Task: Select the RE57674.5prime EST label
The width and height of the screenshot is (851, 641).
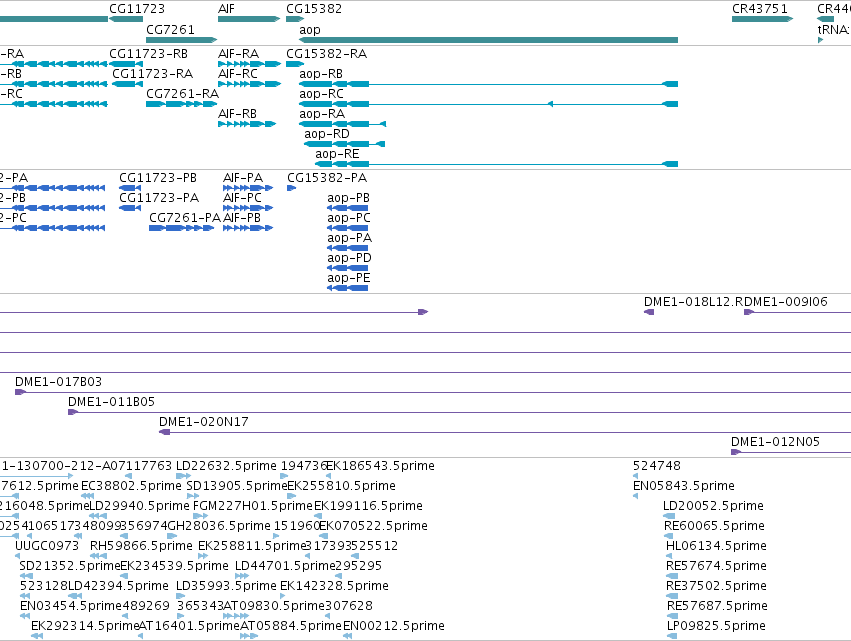Action: 716,566
